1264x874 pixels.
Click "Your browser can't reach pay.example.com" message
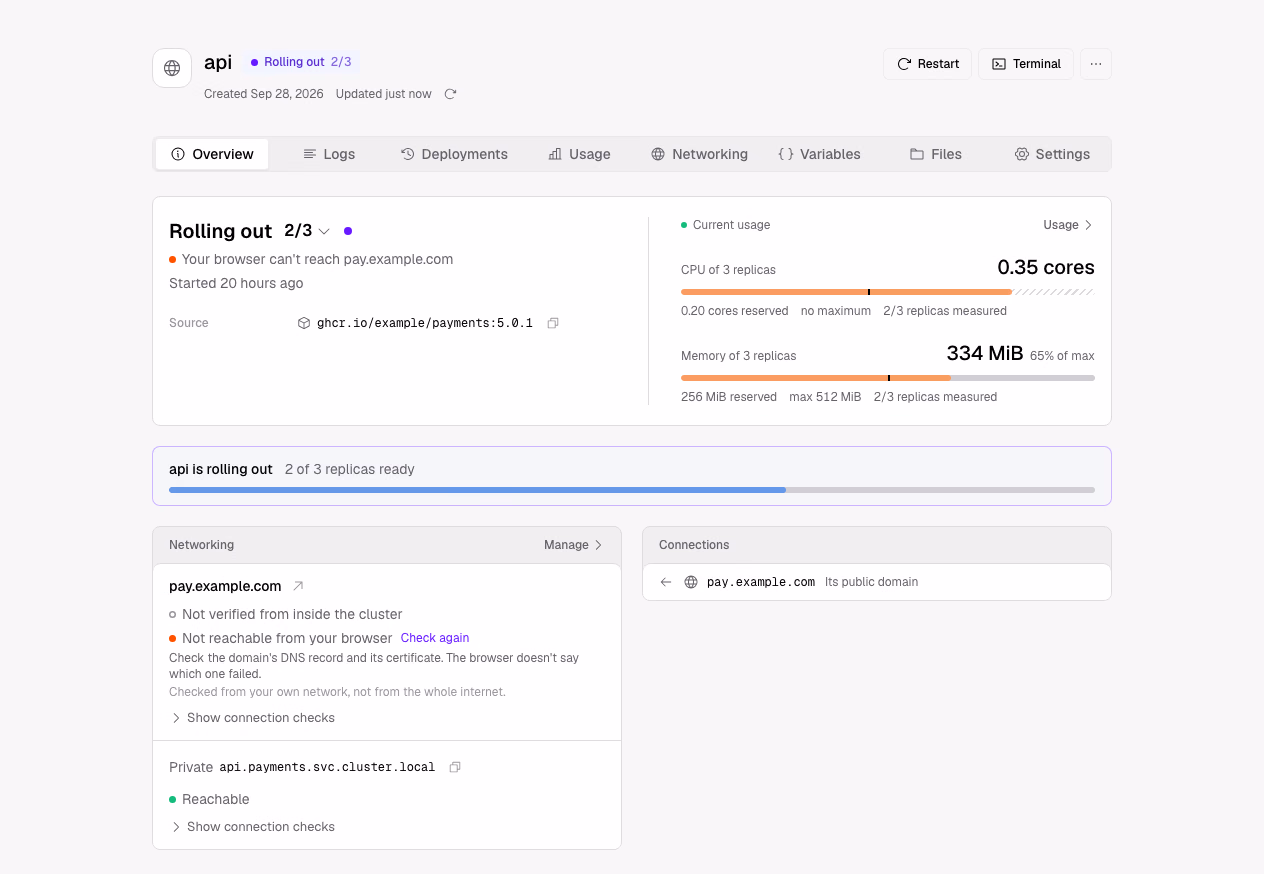coord(317,259)
